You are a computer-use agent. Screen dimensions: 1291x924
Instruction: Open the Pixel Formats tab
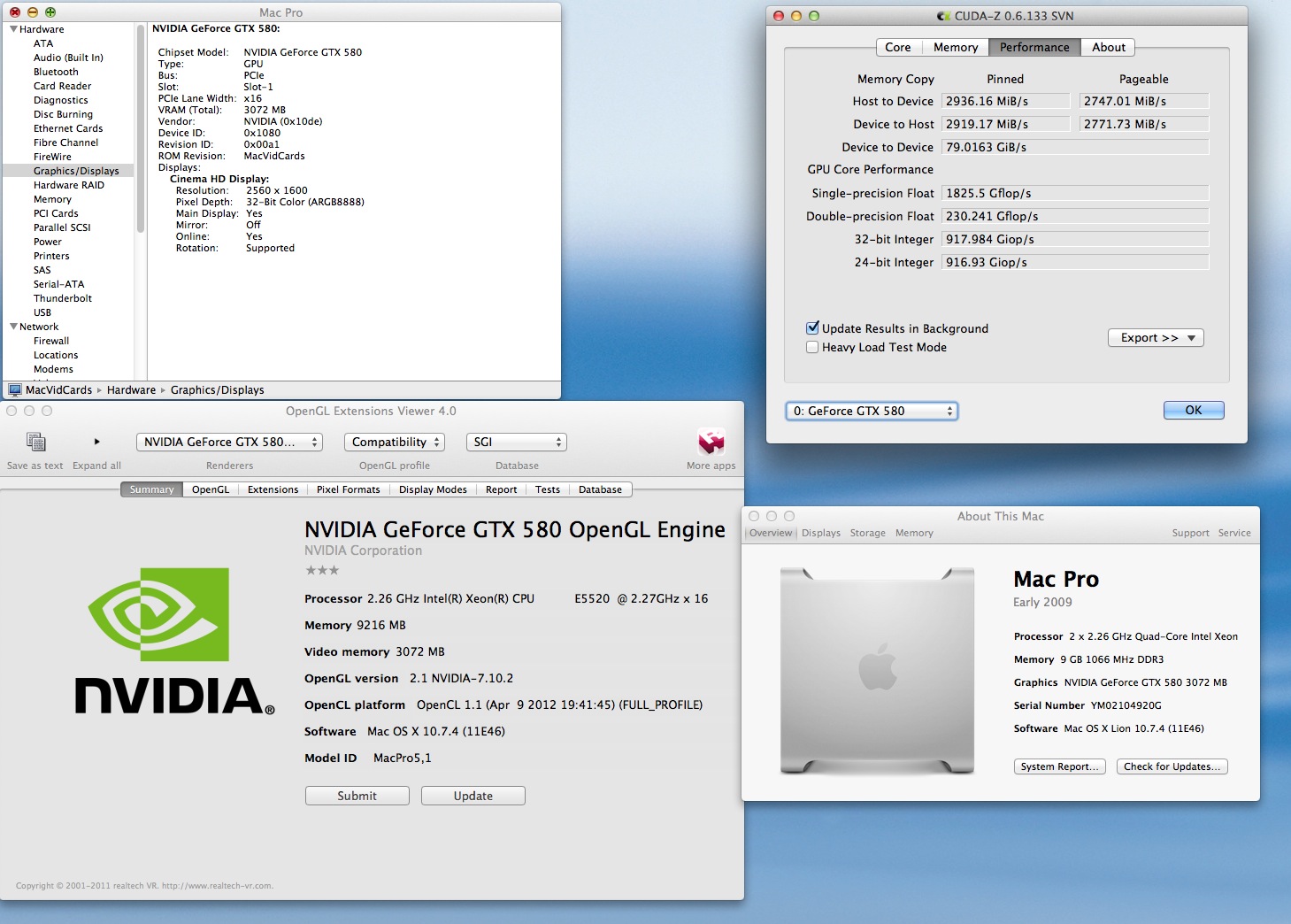click(348, 489)
